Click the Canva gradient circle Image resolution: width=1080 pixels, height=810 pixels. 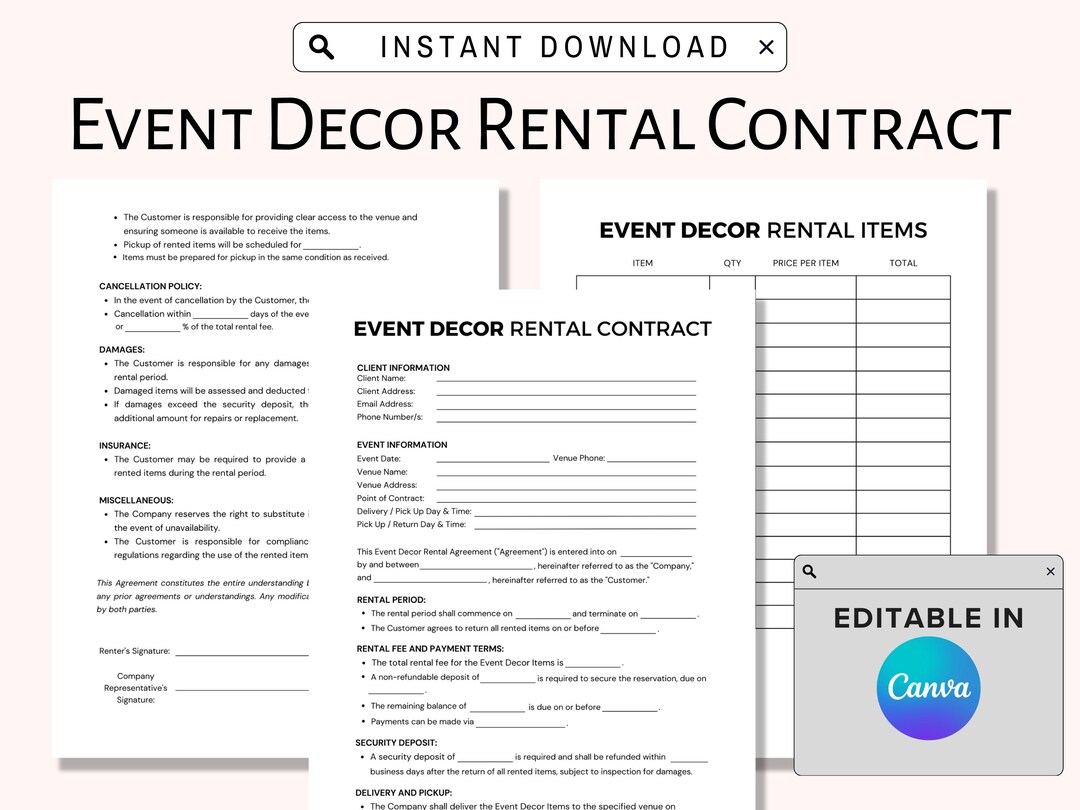pyautogui.click(x=928, y=688)
